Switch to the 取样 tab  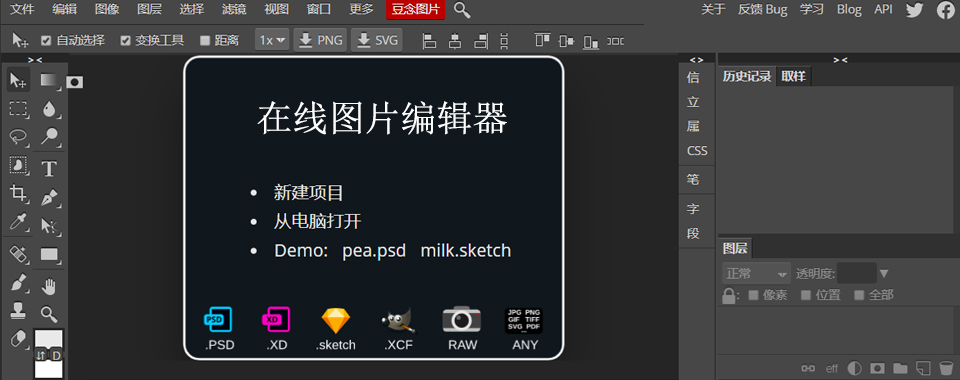[793, 76]
